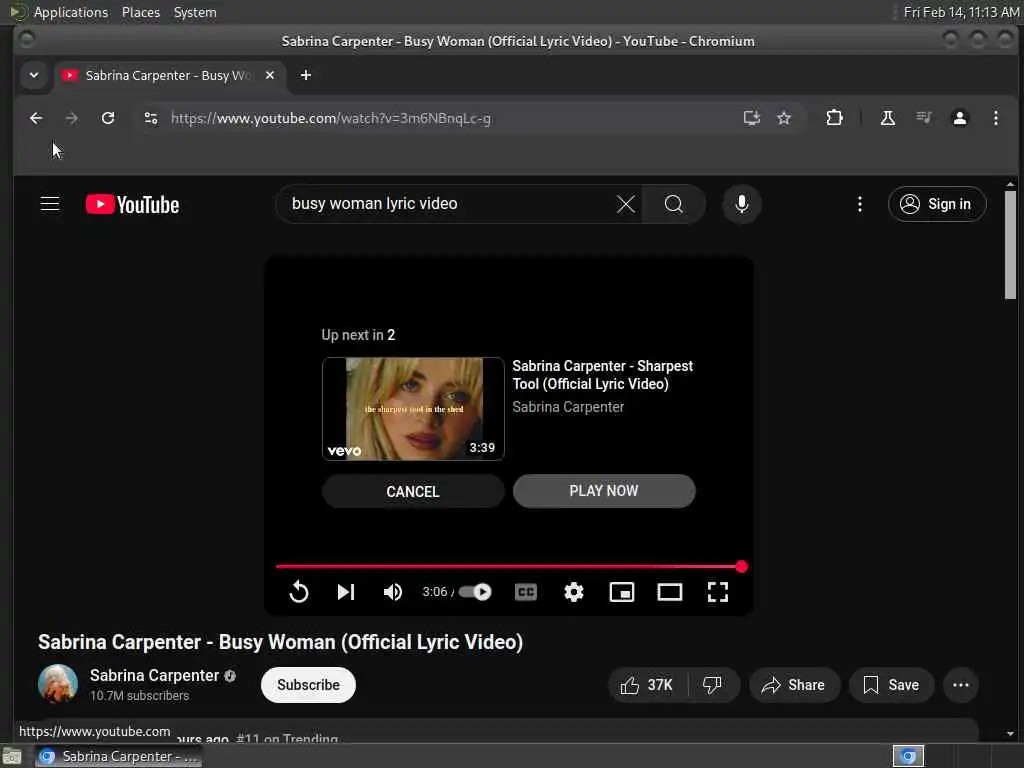Search with your voice microphone icon
The image size is (1024, 768).
(741, 204)
